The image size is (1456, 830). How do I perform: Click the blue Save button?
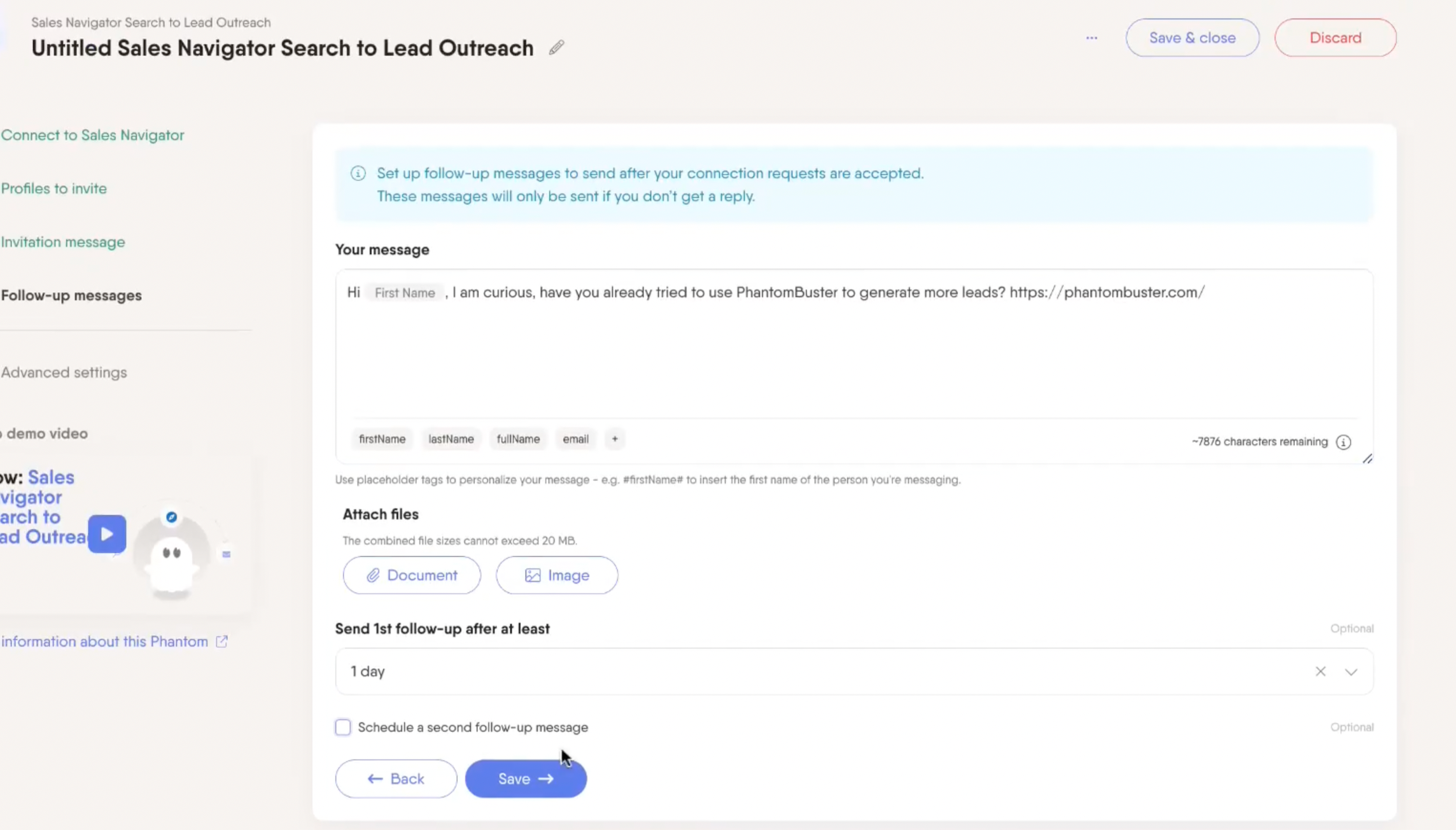coord(526,778)
